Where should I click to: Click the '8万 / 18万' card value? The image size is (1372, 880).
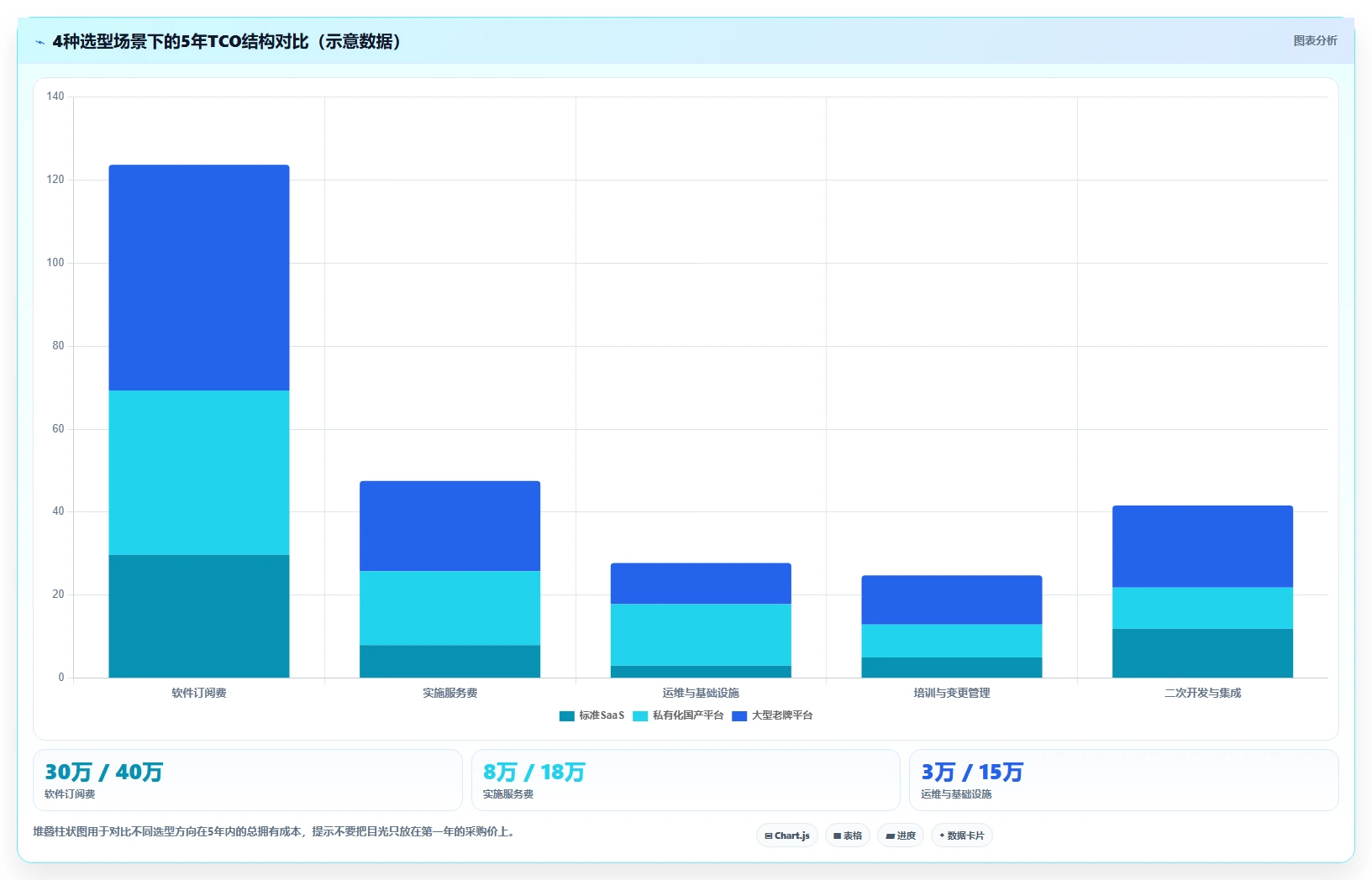[x=534, y=773]
